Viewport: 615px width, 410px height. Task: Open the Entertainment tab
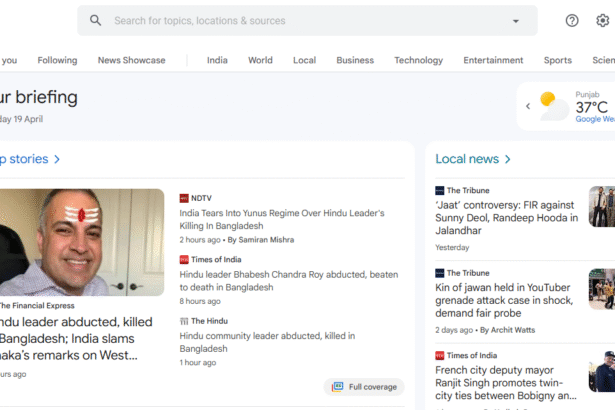click(493, 60)
